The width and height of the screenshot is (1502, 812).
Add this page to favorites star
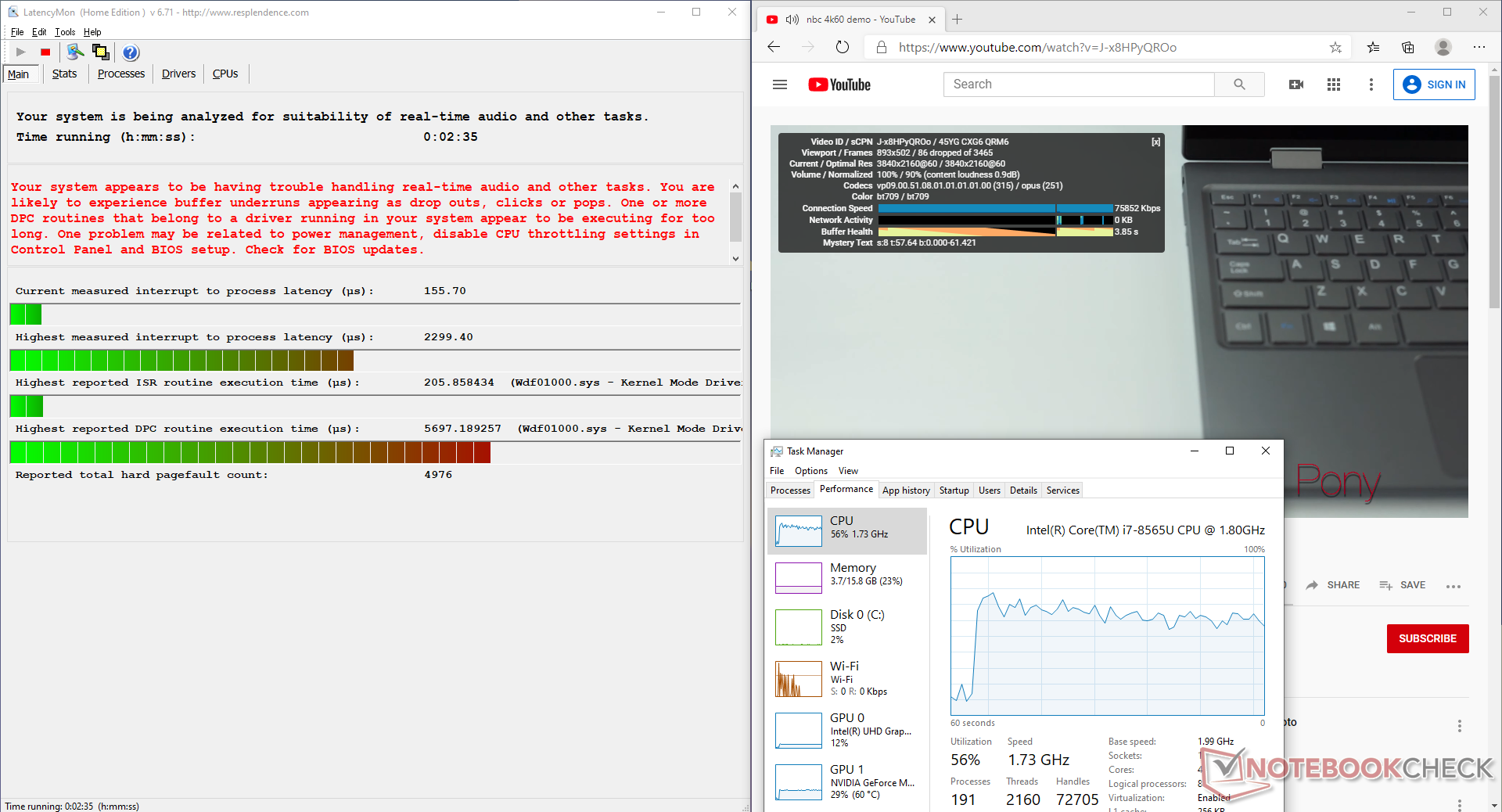click(x=1335, y=48)
